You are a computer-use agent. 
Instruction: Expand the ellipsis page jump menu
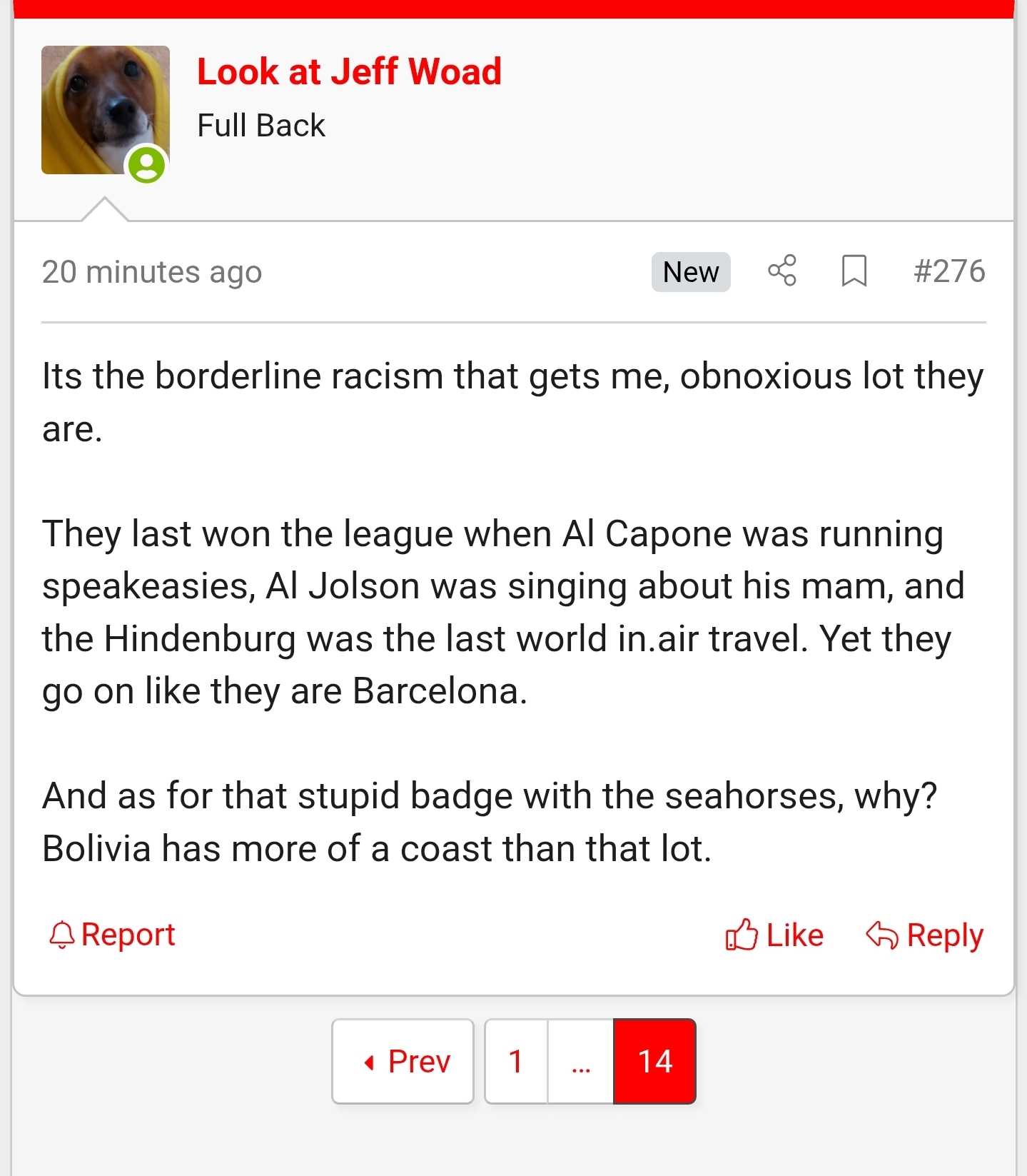tap(581, 1062)
